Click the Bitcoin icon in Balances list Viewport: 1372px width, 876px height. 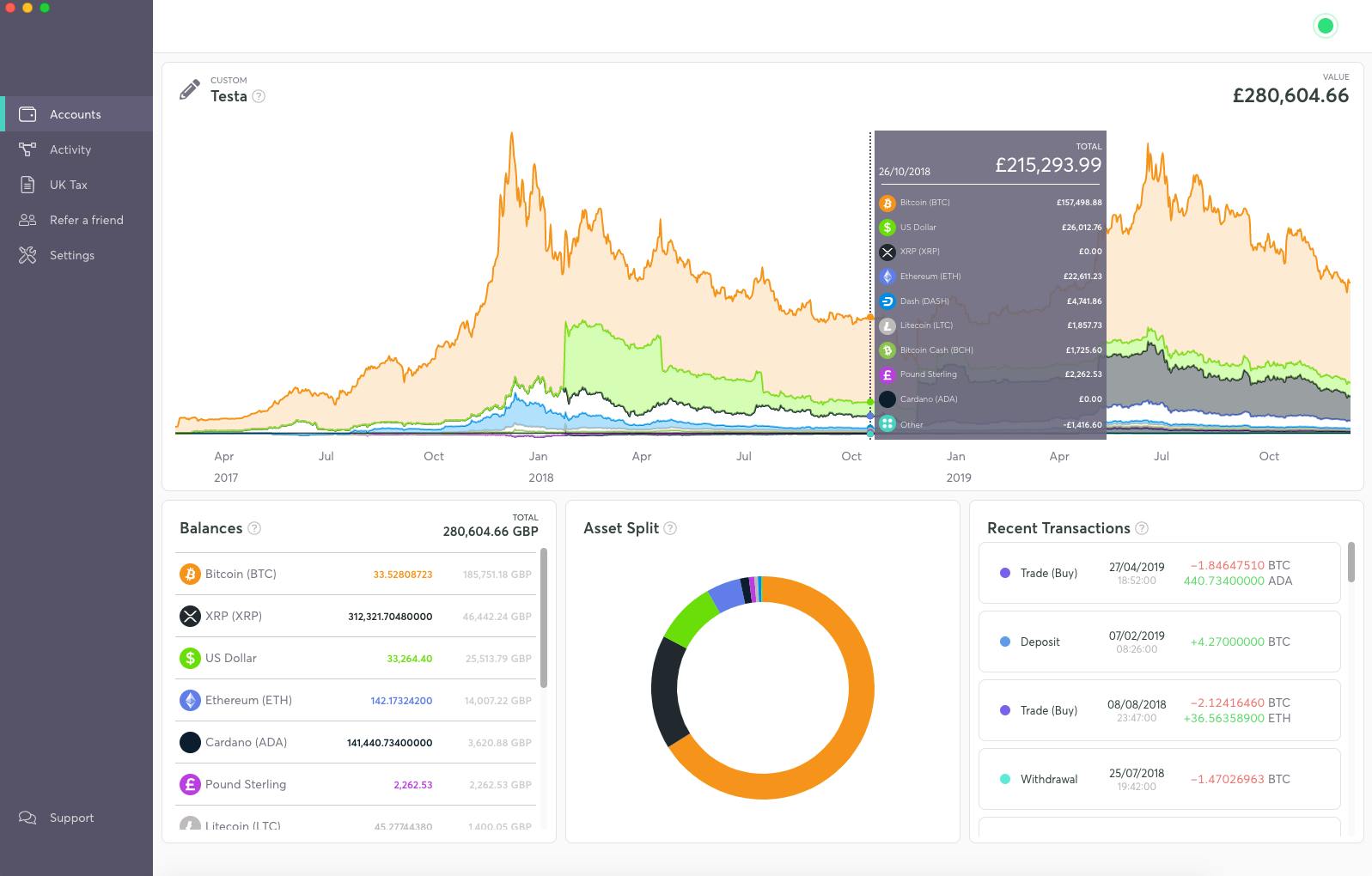[190, 574]
